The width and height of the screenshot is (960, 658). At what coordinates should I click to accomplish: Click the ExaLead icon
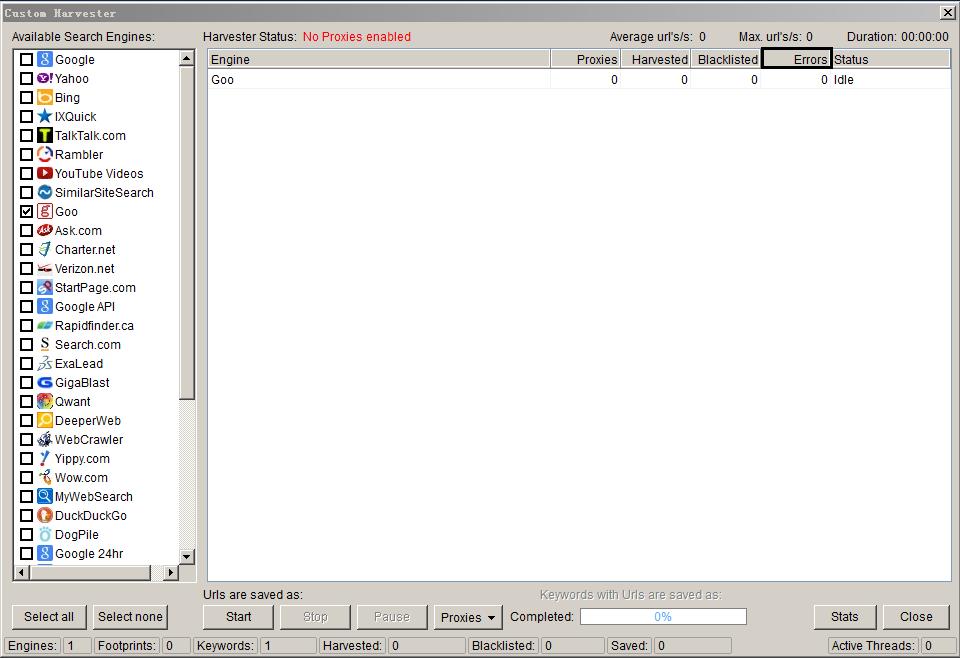(x=45, y=363)
